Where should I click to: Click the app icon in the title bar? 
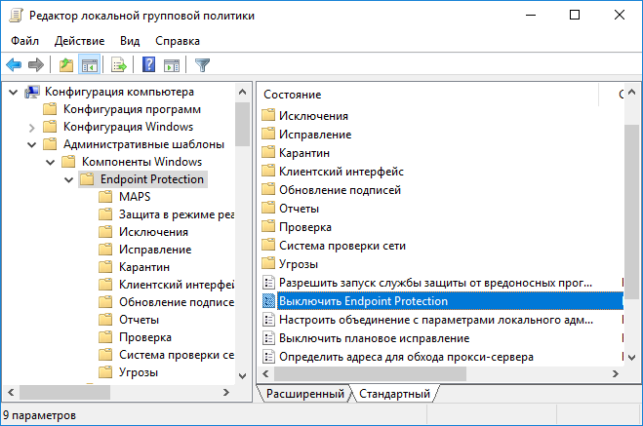pyautogui.click(x=16, y=16)
